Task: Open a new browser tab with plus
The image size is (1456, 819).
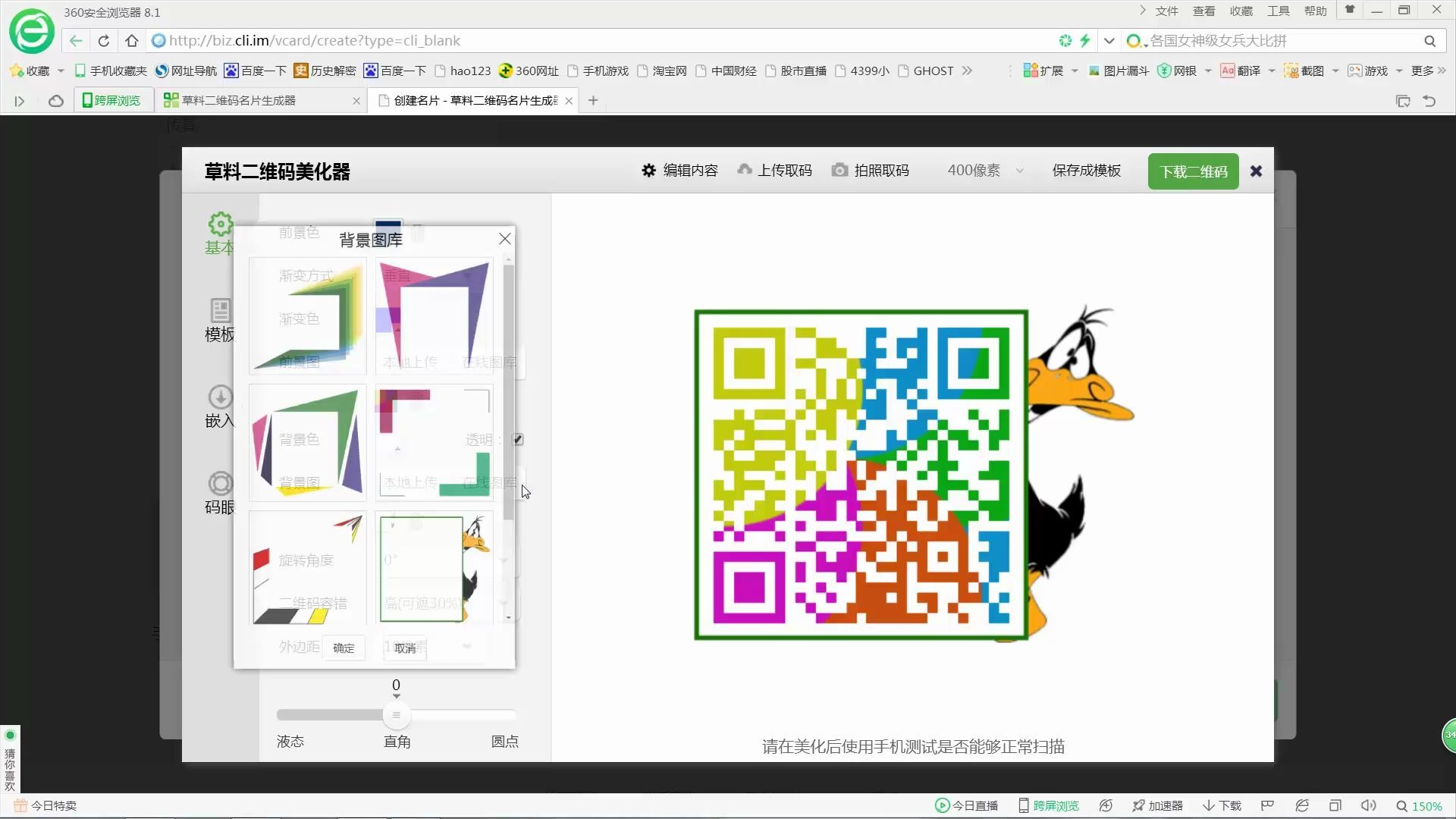Action: pos(593,100)
